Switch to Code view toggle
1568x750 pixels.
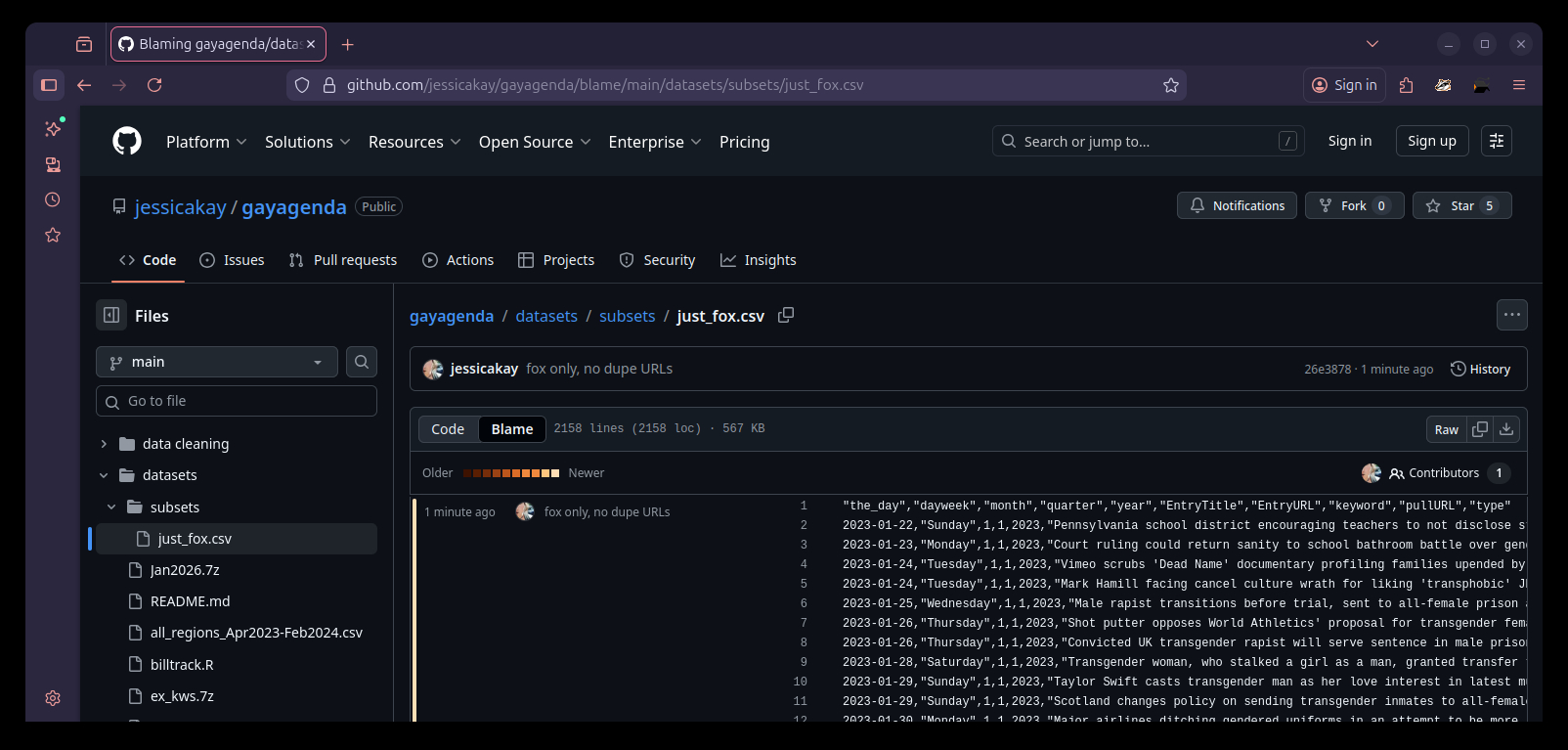click(448, 429)
